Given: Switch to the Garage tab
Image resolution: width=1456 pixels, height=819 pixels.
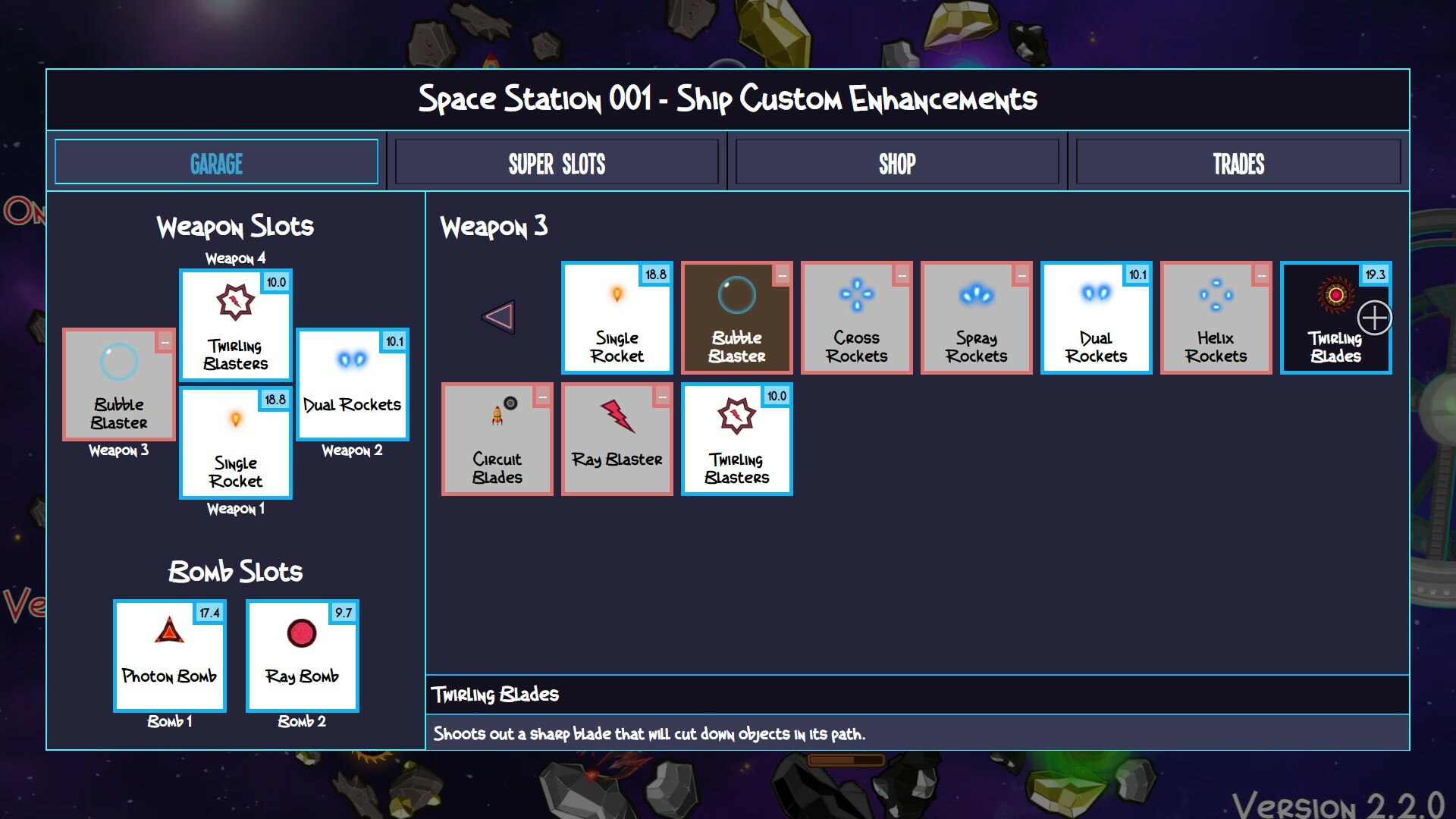Looking at the screenshot, I should (216, 162).
